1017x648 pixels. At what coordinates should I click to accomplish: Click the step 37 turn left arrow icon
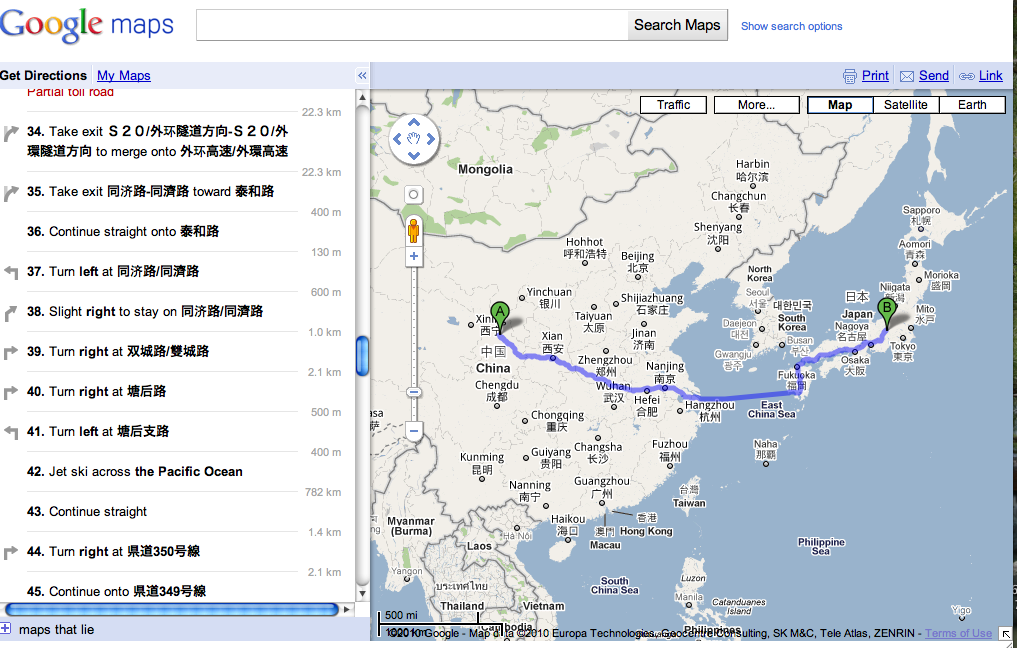[11, 272]
